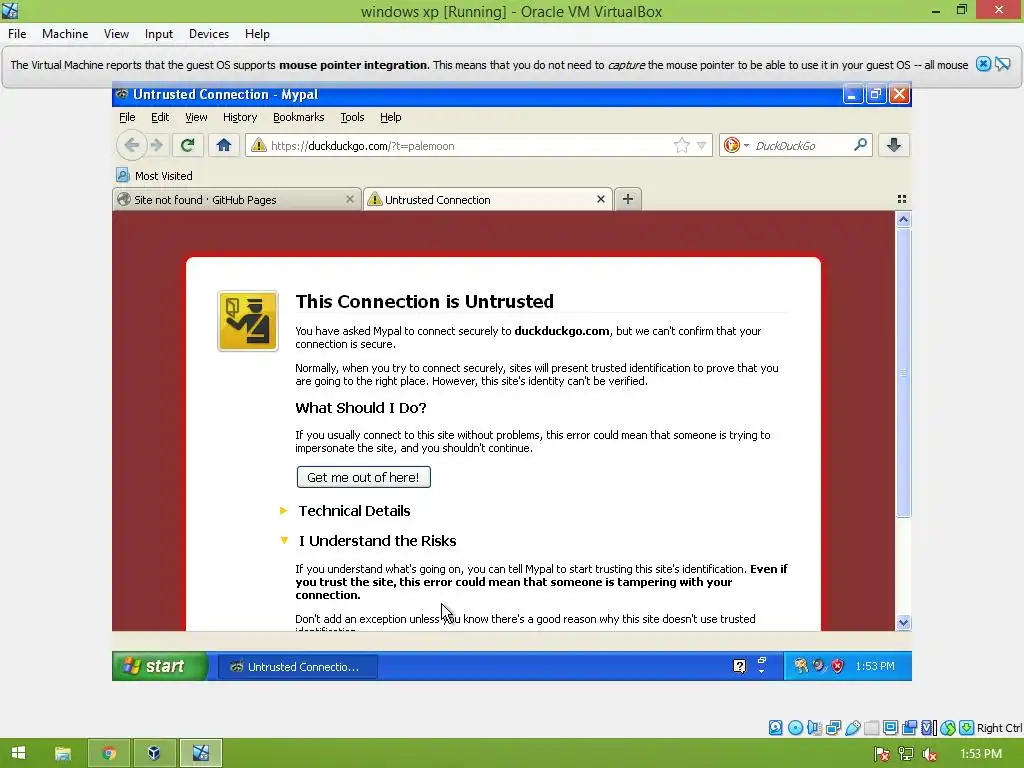This screenshot has height=768, width=1024.
Task: Open the Mypal History menu
Action: click(240, 117)
